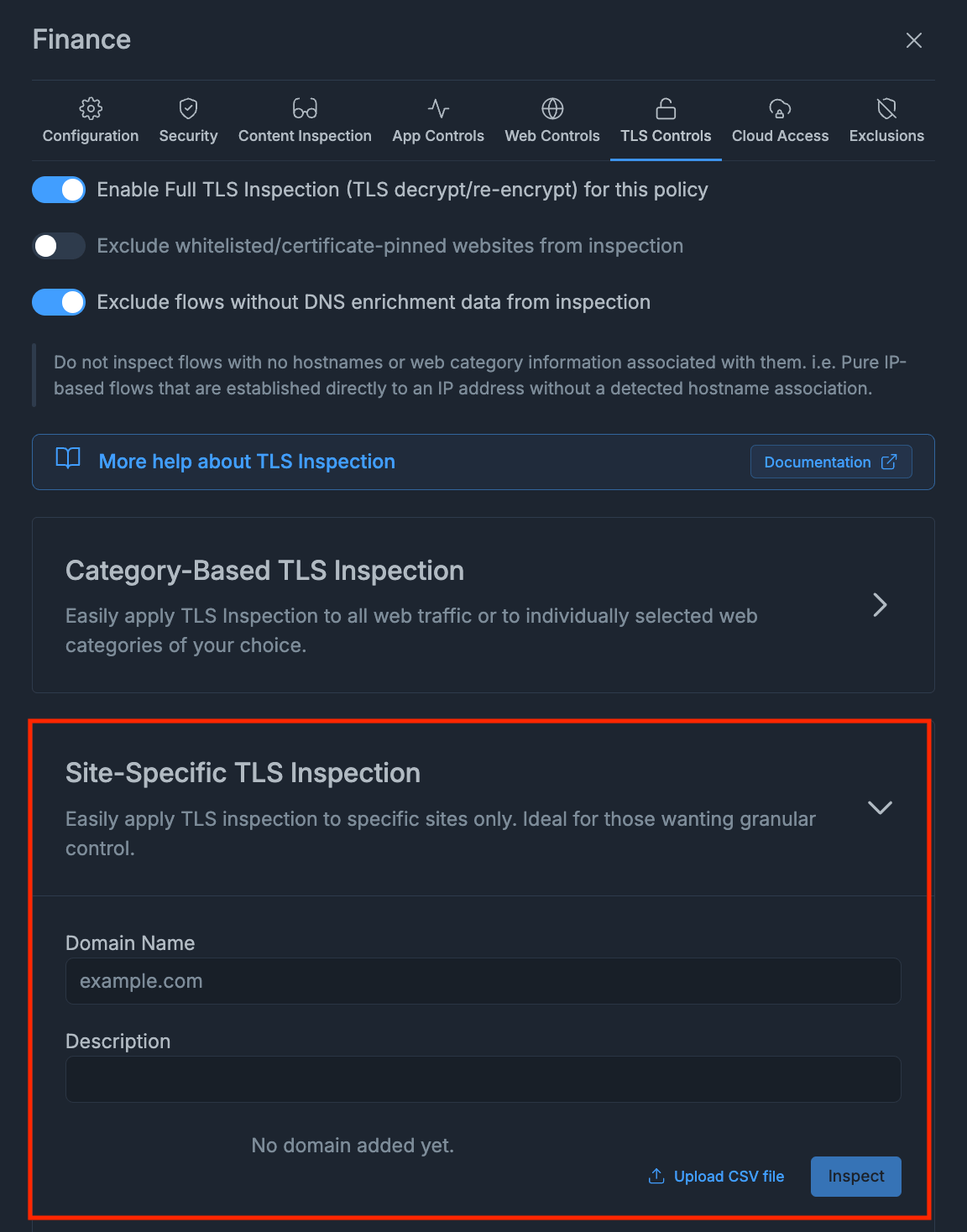Select the TLS Controls padlock icon

[x=665, y=107]
